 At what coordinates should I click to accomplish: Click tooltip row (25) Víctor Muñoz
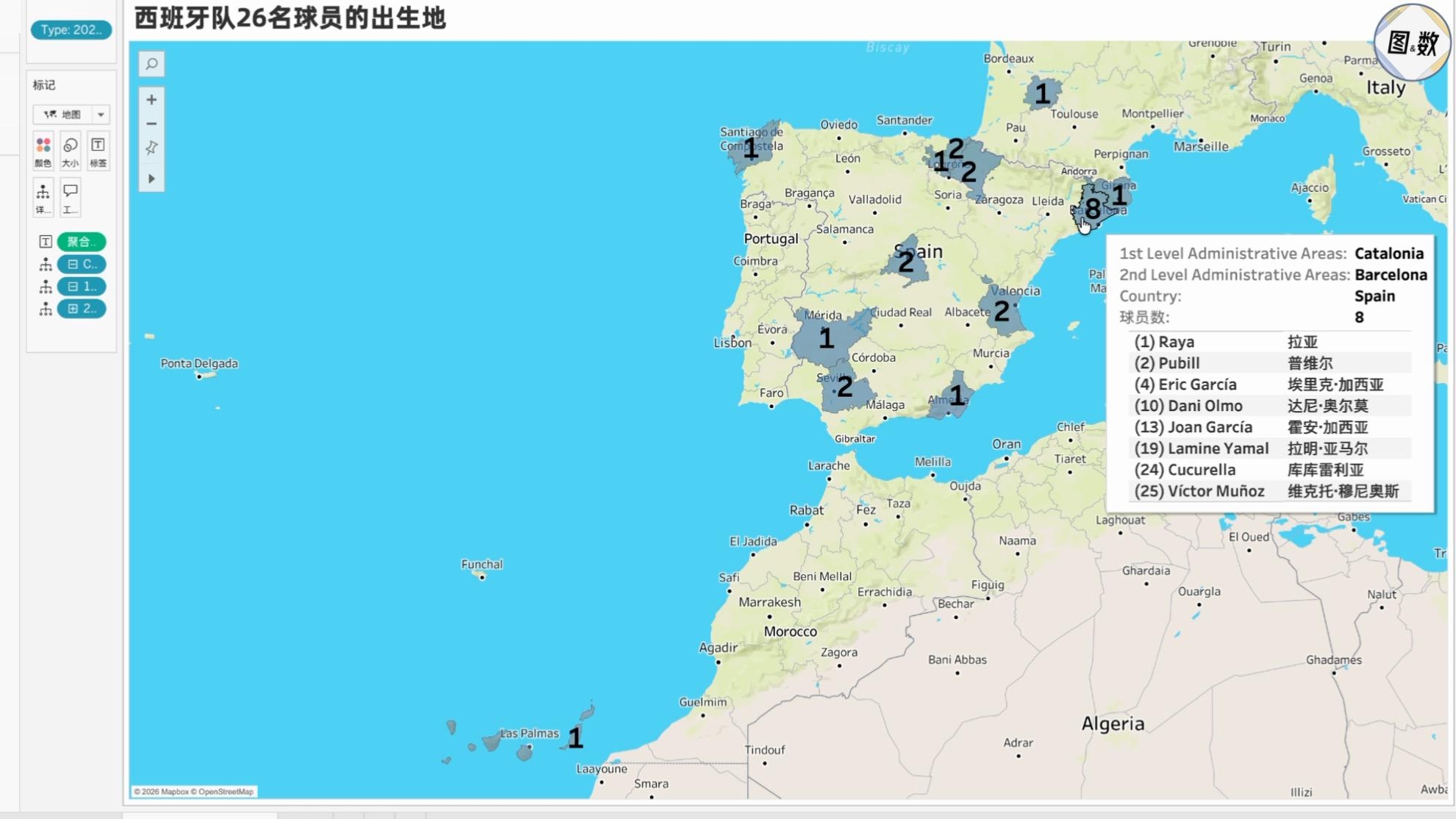1269,491
